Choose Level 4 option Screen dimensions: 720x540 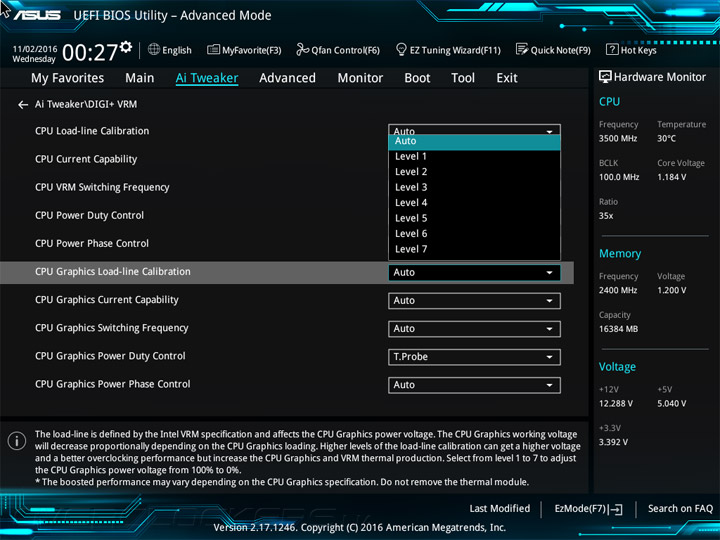(x=474, y=203)
